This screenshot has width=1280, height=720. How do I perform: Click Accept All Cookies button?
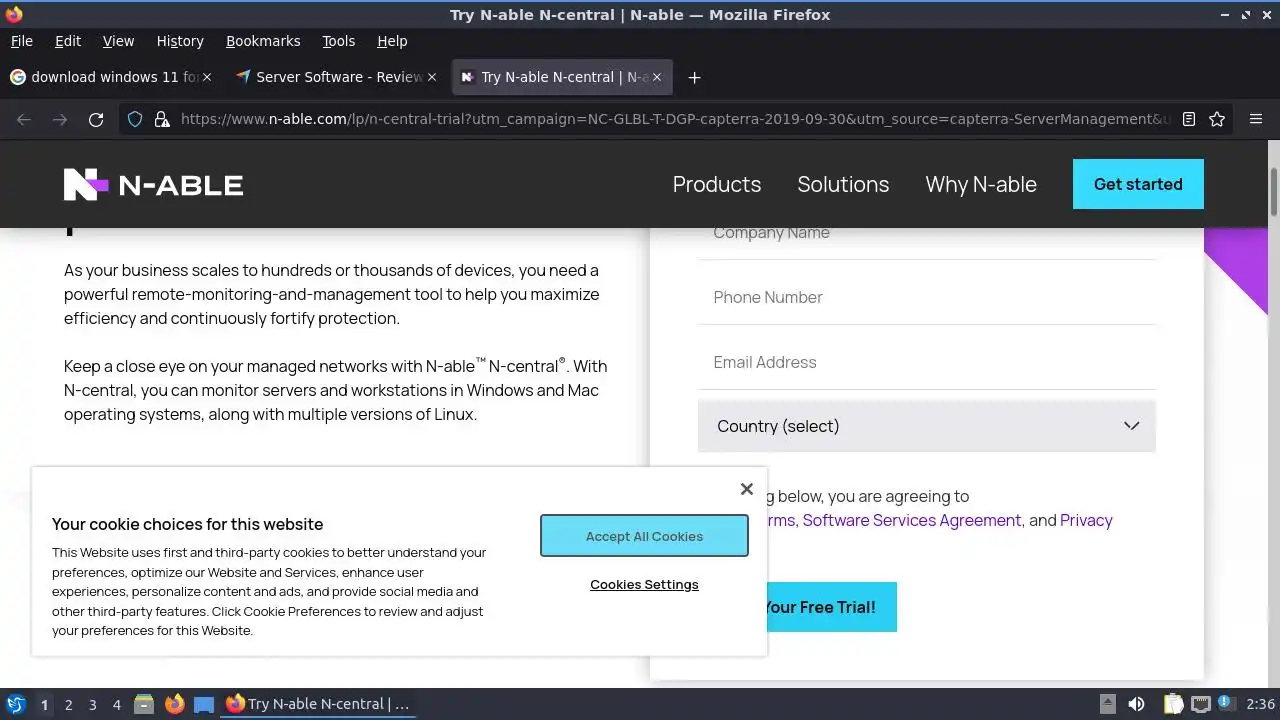click(644, 536)
